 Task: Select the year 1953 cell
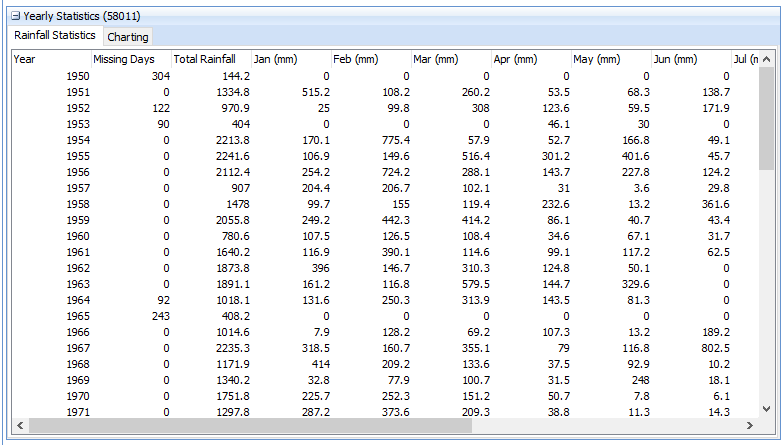coord(78,124)
